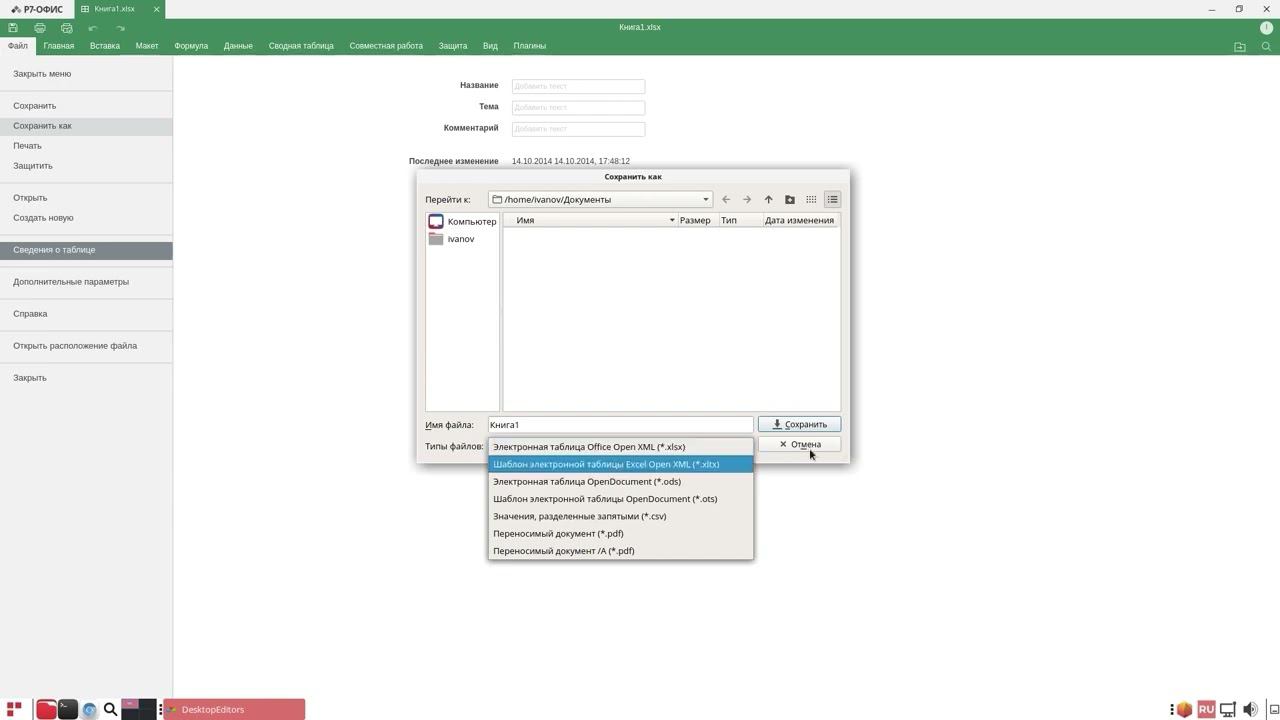Click the taskbar search magnifier

111,709
